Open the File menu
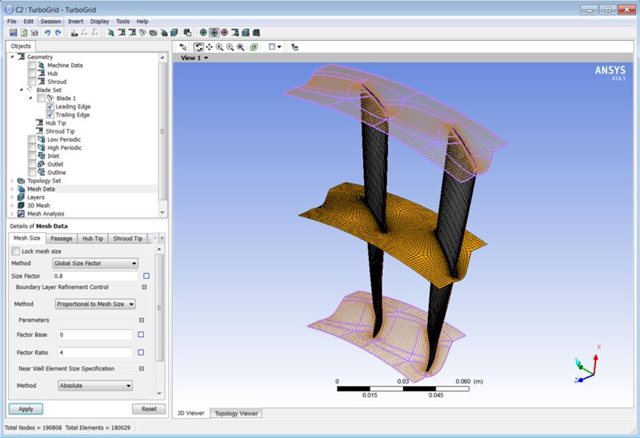 [12, 21]
